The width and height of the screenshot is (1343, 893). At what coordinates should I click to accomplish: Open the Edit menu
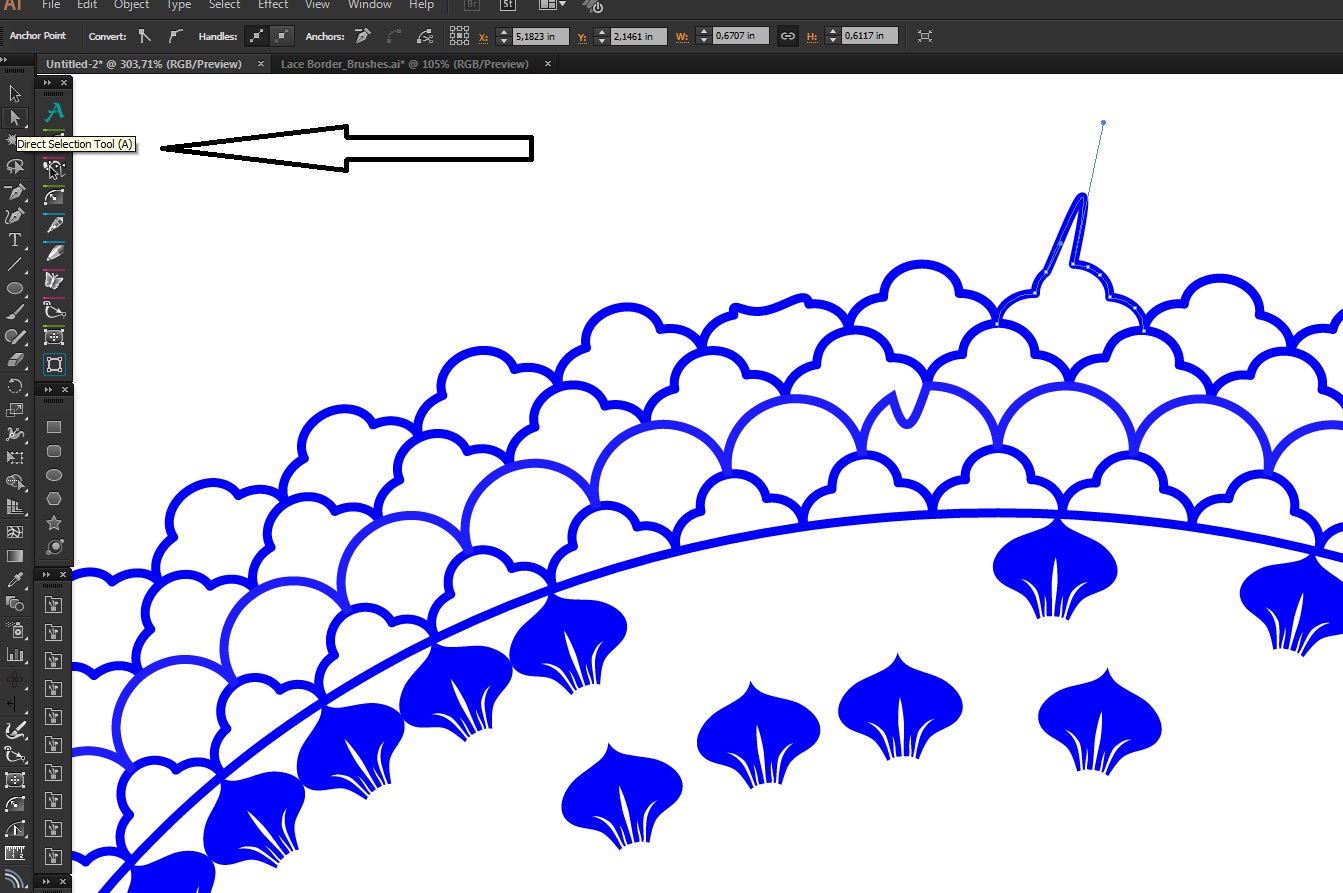pyautogui.click(x=87, y=5)
